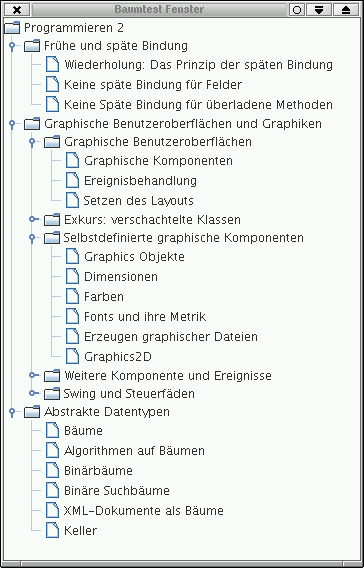Click folder icon of Frühe und späte Bindung
Image resolution: width=364 pixels, height=568 pixels.
pyautogui.click(x=32, y=46)
